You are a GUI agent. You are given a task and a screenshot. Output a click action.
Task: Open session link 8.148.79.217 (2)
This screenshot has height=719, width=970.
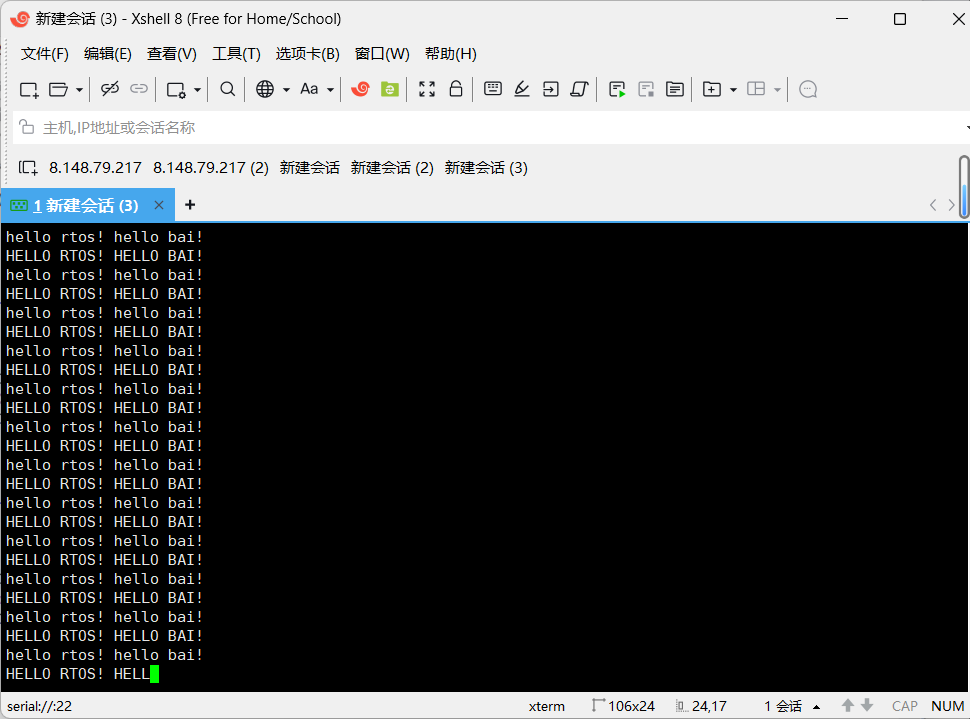(211, 168)
